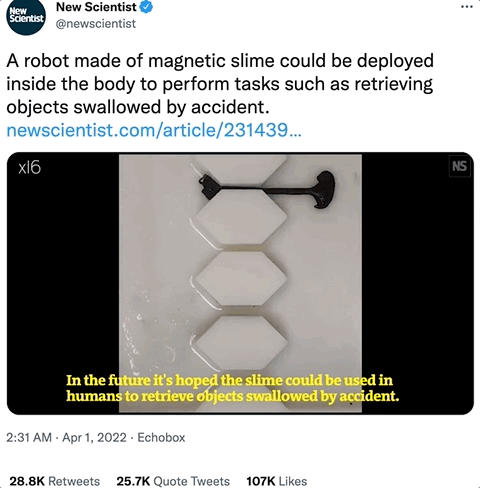View the 25.7K Quote Tweets list

pyautogui.click(x=173, y=481)
